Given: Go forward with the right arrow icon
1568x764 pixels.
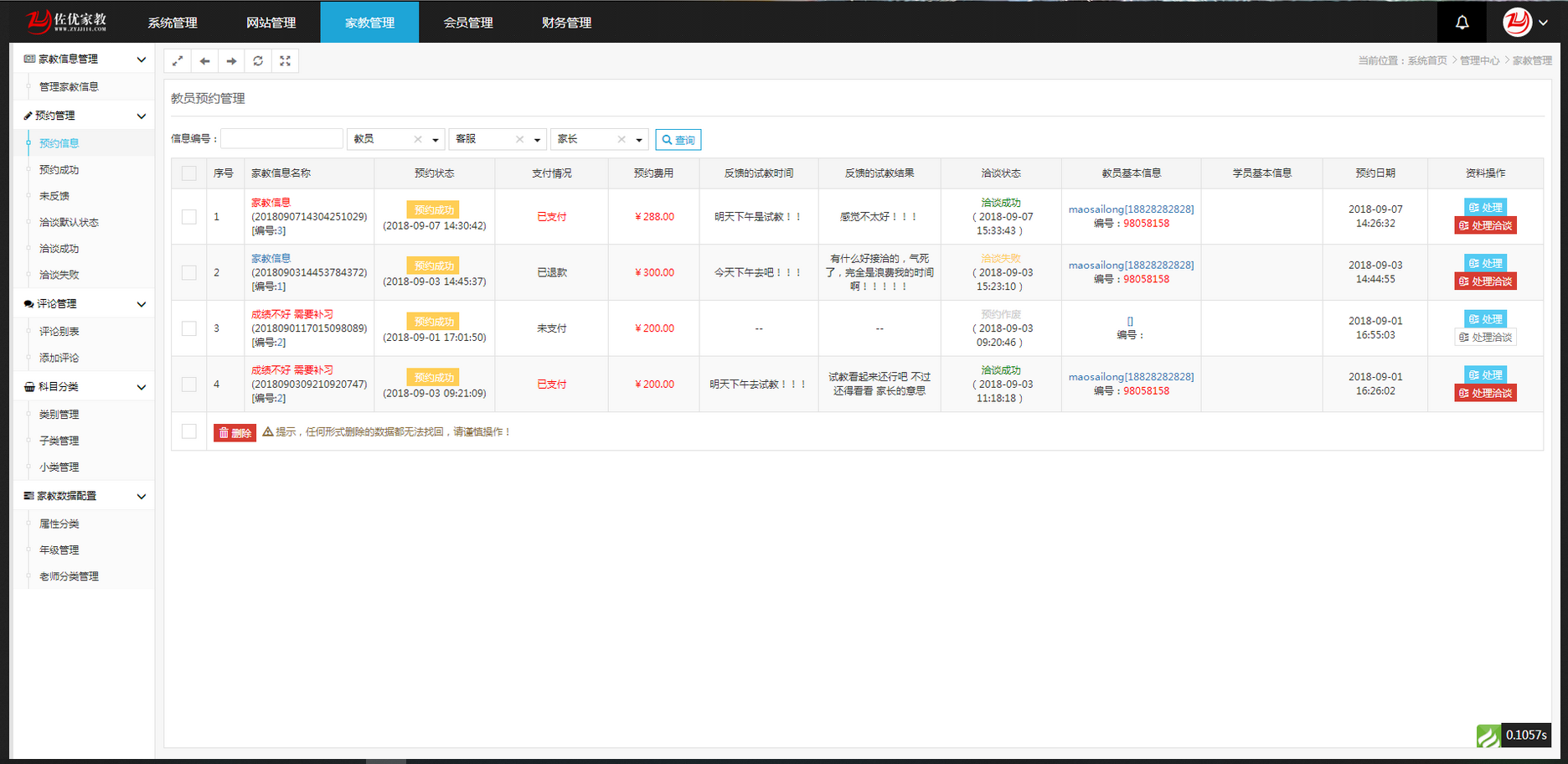Looking at the screenshot, I should coord(231,61).
